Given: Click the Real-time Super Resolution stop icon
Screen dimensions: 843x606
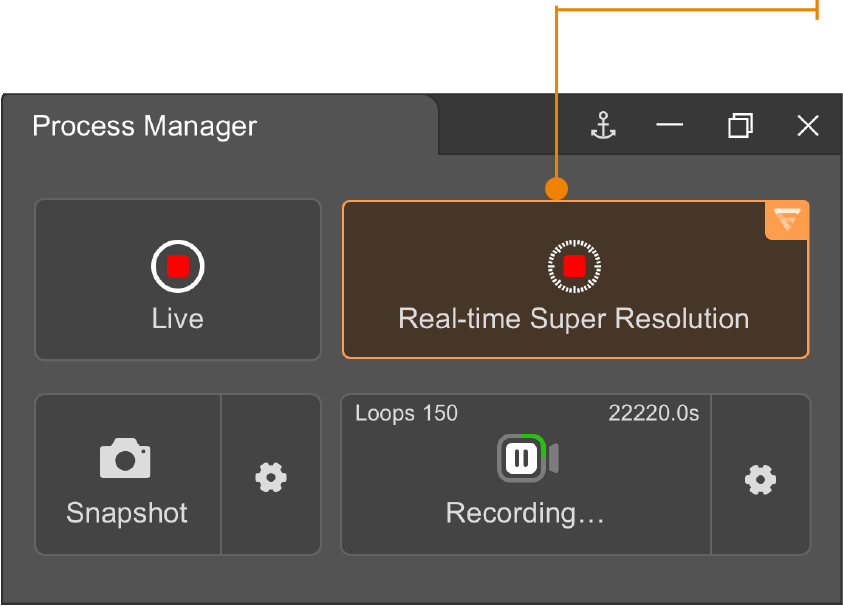Looking at the screenshot, I should click(x=574, y=266).
